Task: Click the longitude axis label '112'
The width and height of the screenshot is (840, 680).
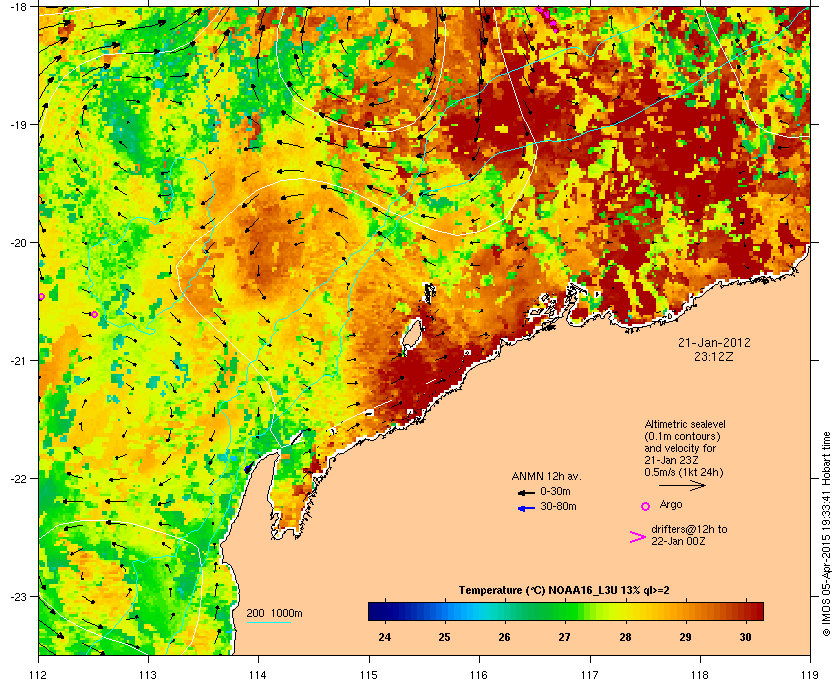Action: 39,675
